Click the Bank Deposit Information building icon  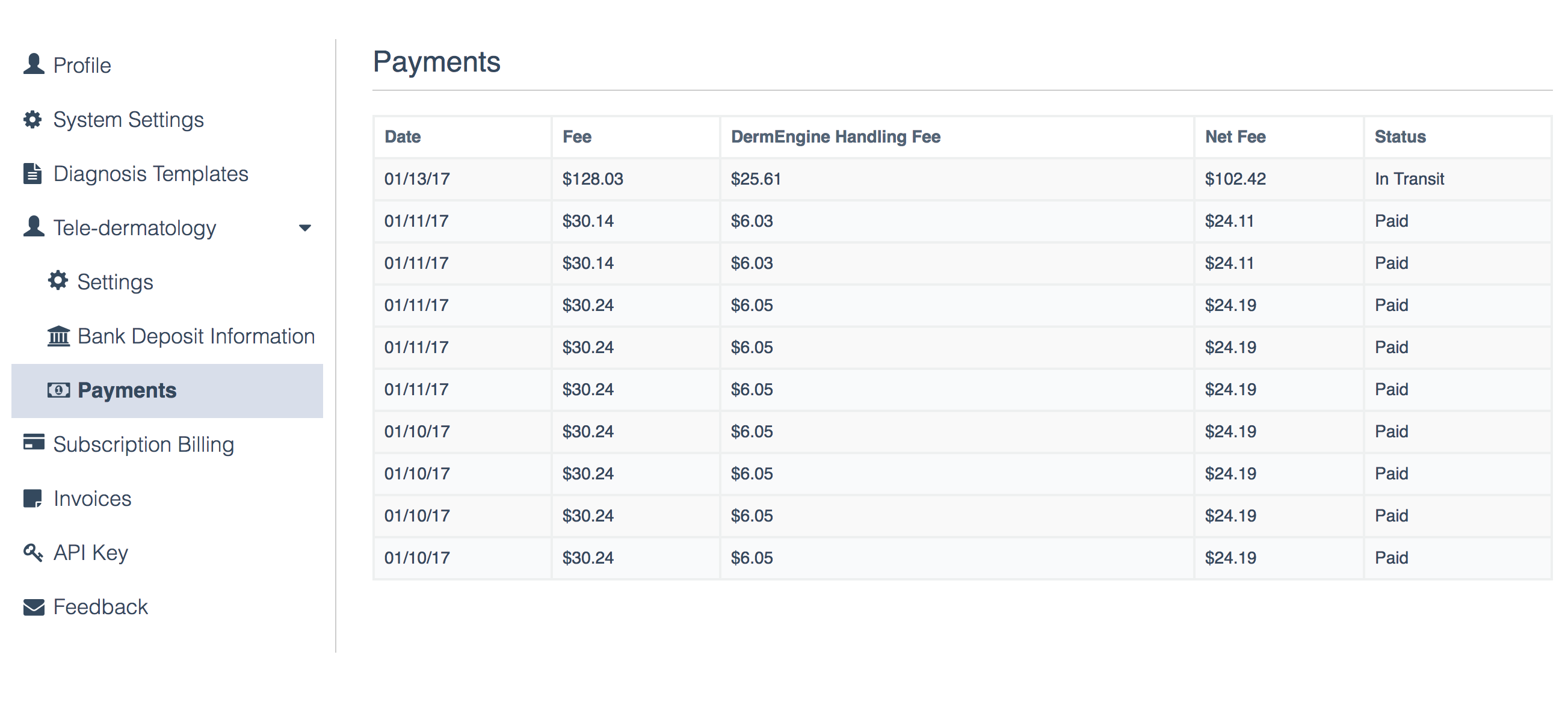point(58,336)
